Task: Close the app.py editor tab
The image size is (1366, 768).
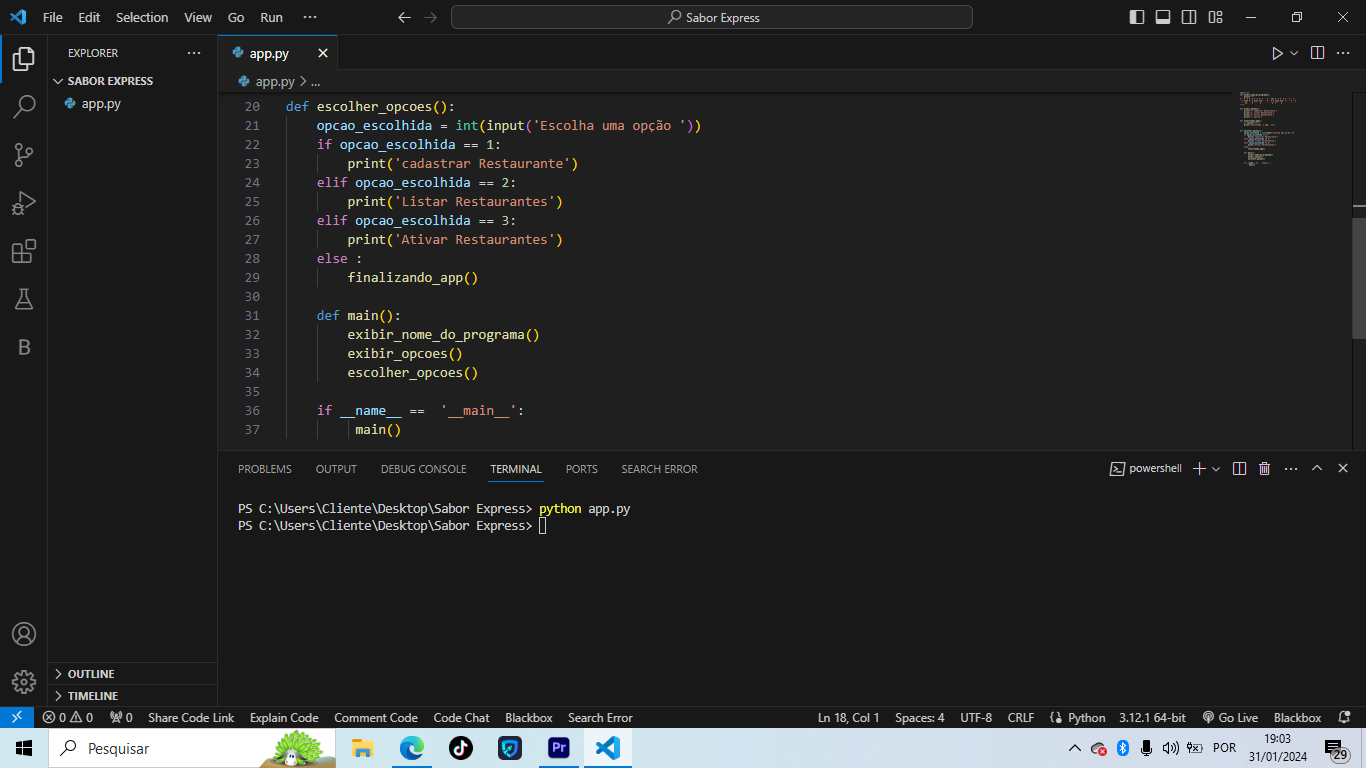Action: pyautogui.click(x=323, y=53)
